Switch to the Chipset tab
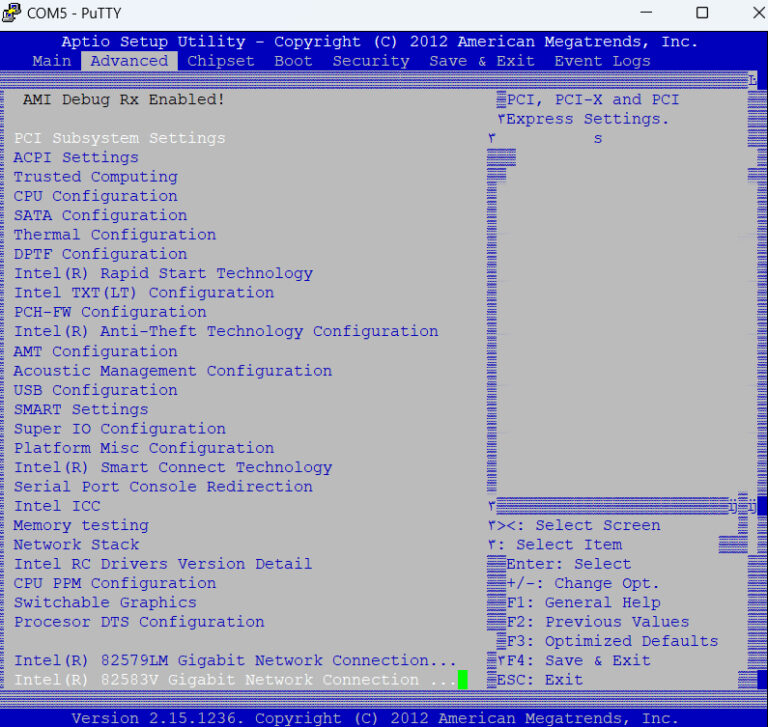Image resolution: width=768 pixels, height=727 pixels. (x=220, y=61)
